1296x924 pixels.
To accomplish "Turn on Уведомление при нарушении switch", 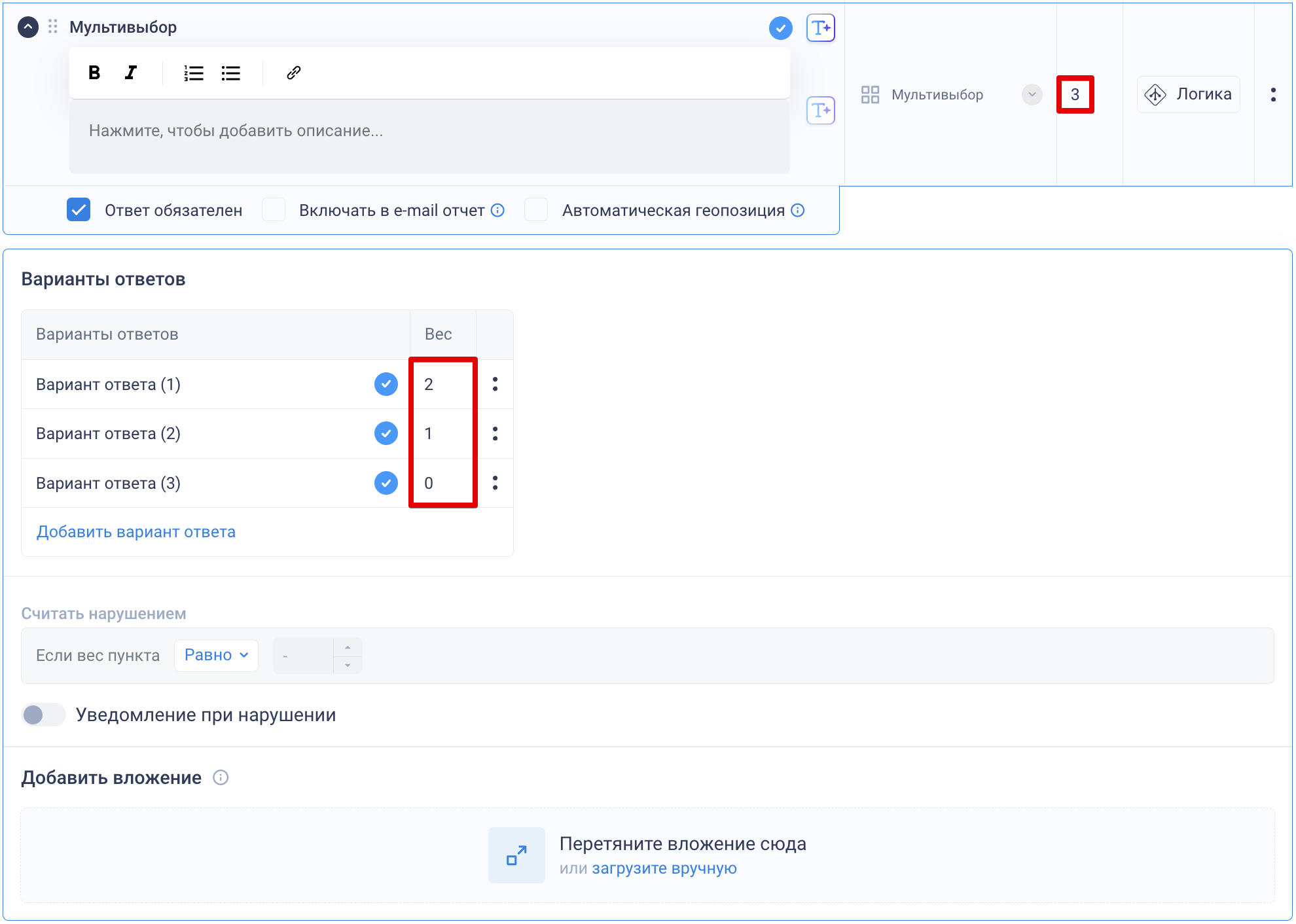I will coord(43,715).
